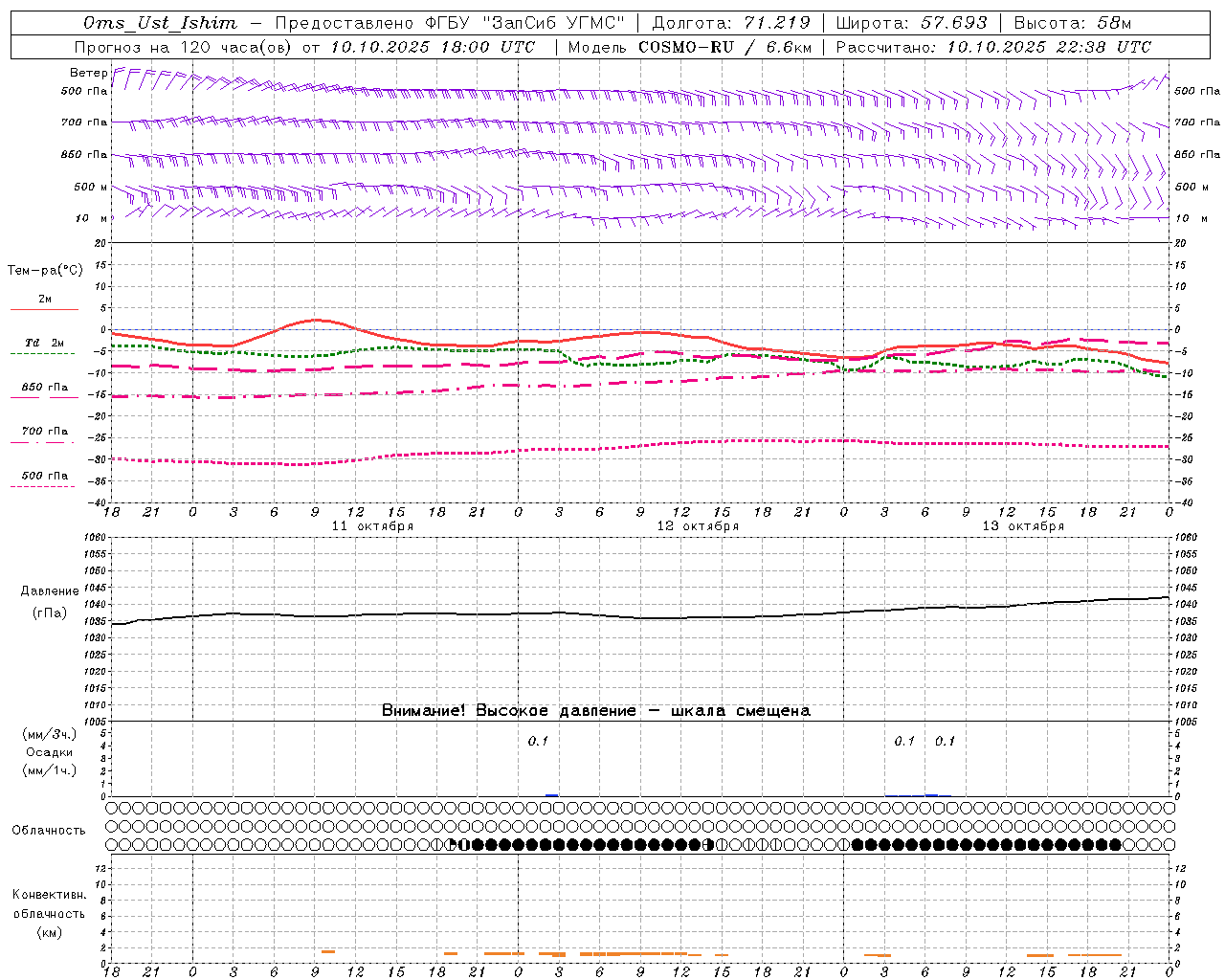Click the (мм/1ч.) precipitation unit label
The height and width of the screenshot is (980, 1225).
[50, 770]
